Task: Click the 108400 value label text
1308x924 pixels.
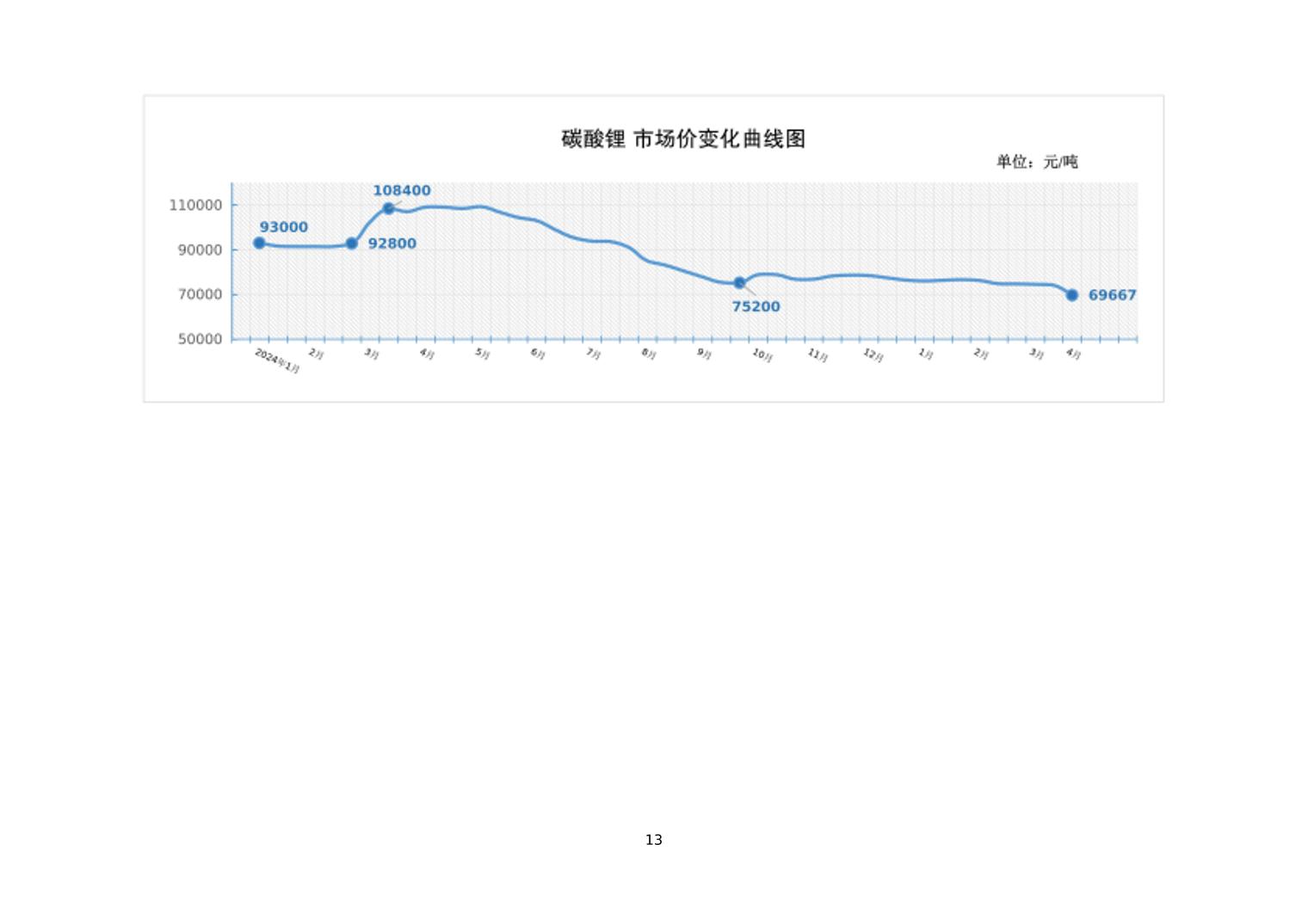Action: click(x=402, y=191)
